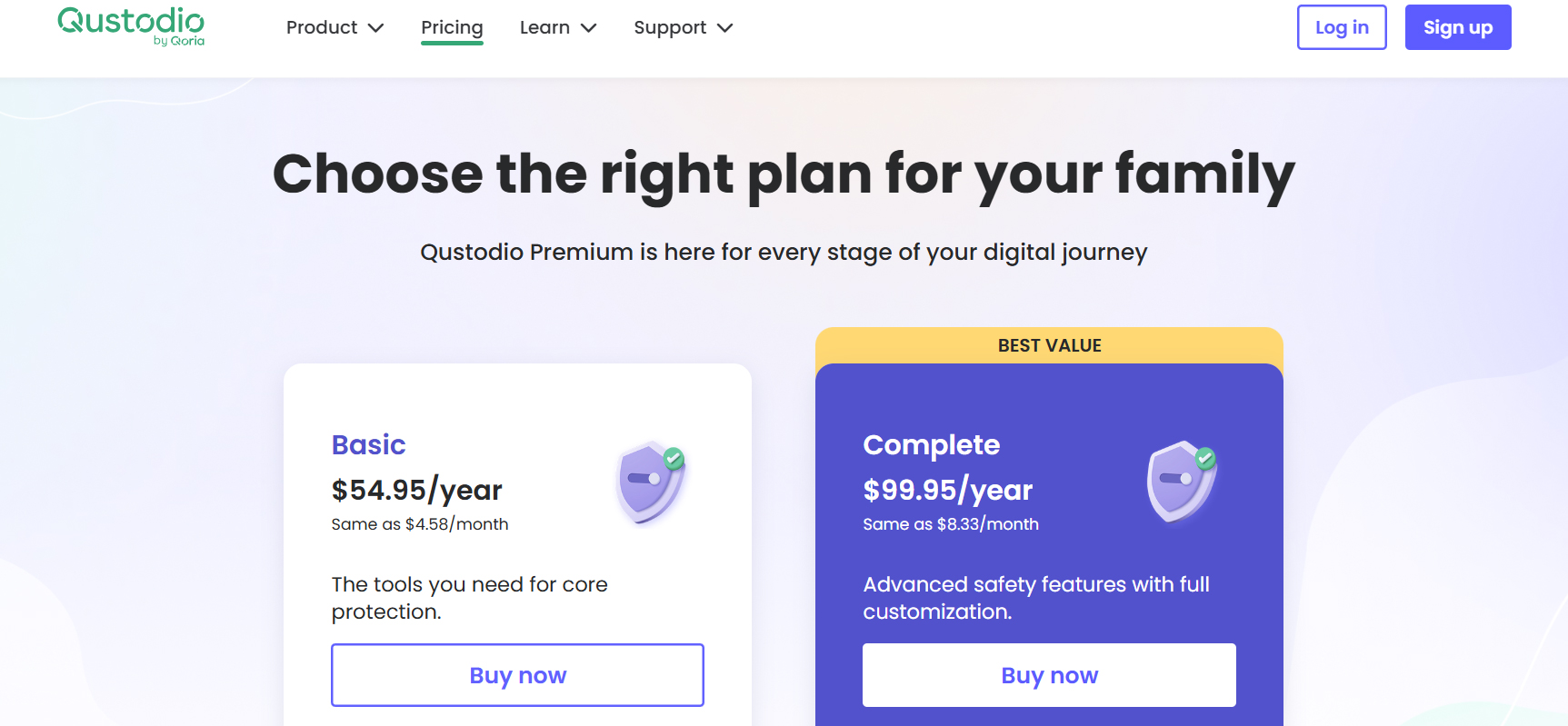The width and height of the screenshot is (1568, 726).
Task: Click the "Same as $8.33/month" text
Action: point(950,524)
